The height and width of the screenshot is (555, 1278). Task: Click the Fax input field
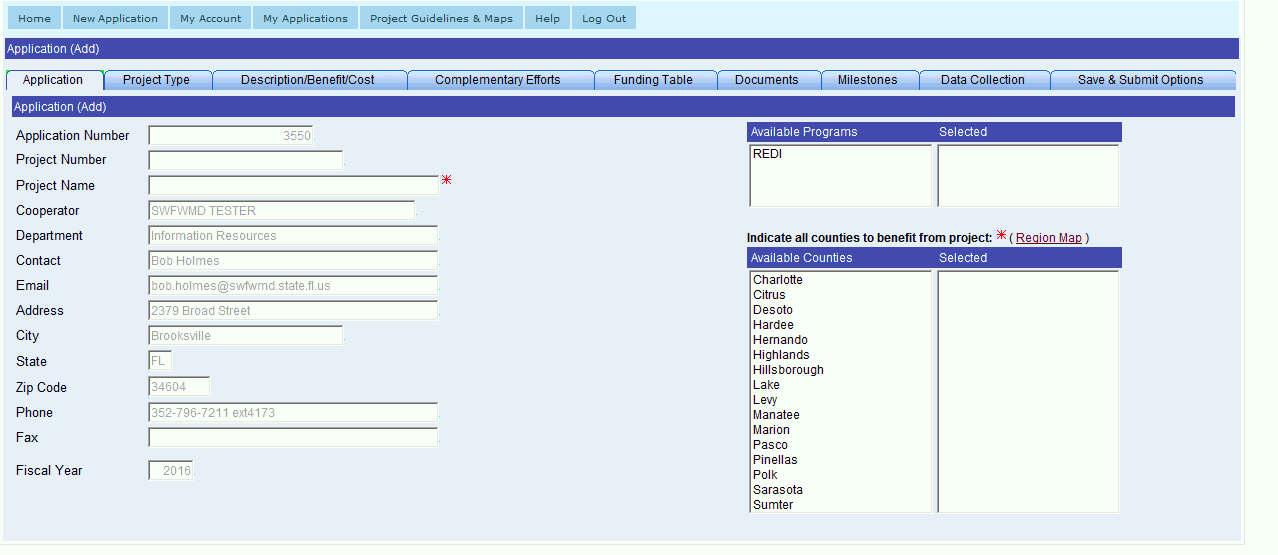click(293, 437)
